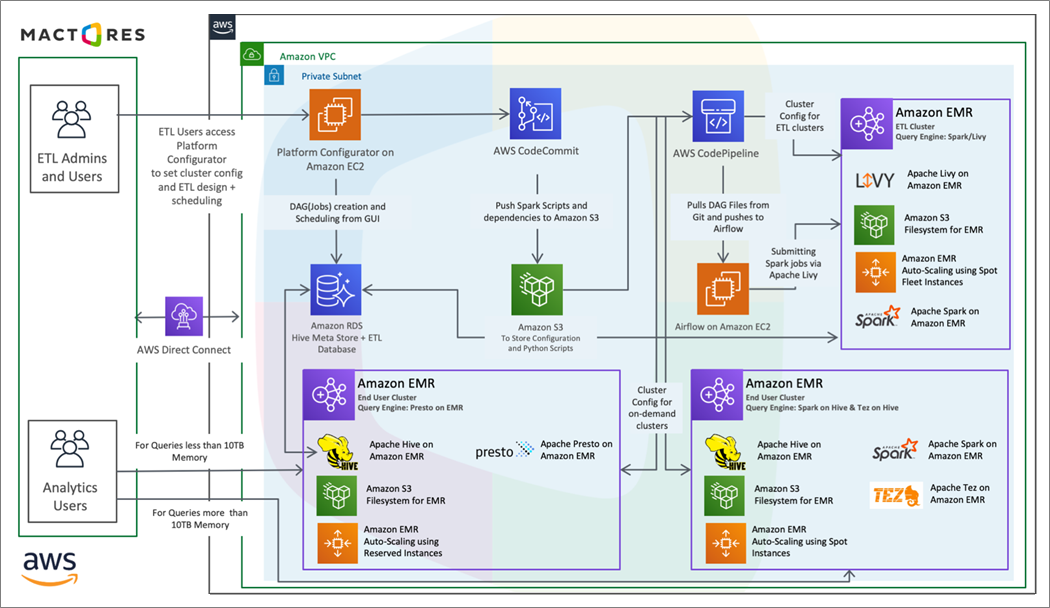Image resolution: width=1050 pixels, height=608 pixels.
Task: Click the Apache Livy logo
Action: 875,180
